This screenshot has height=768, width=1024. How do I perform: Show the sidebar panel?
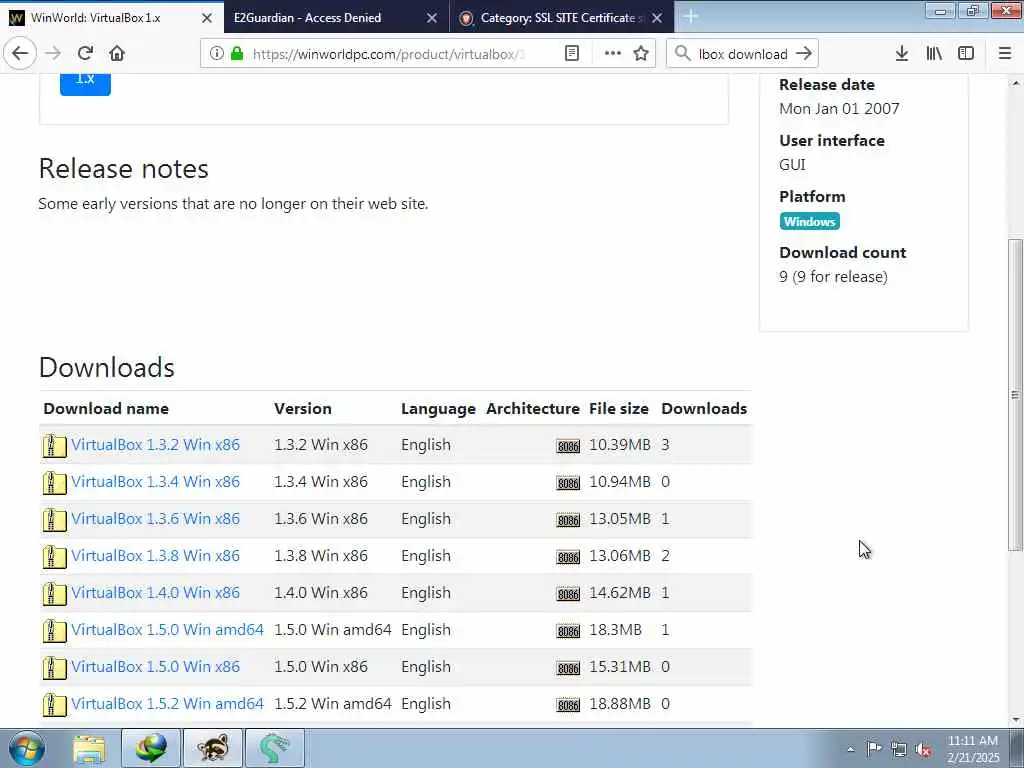pyautogui.click(x=966, y=54)
